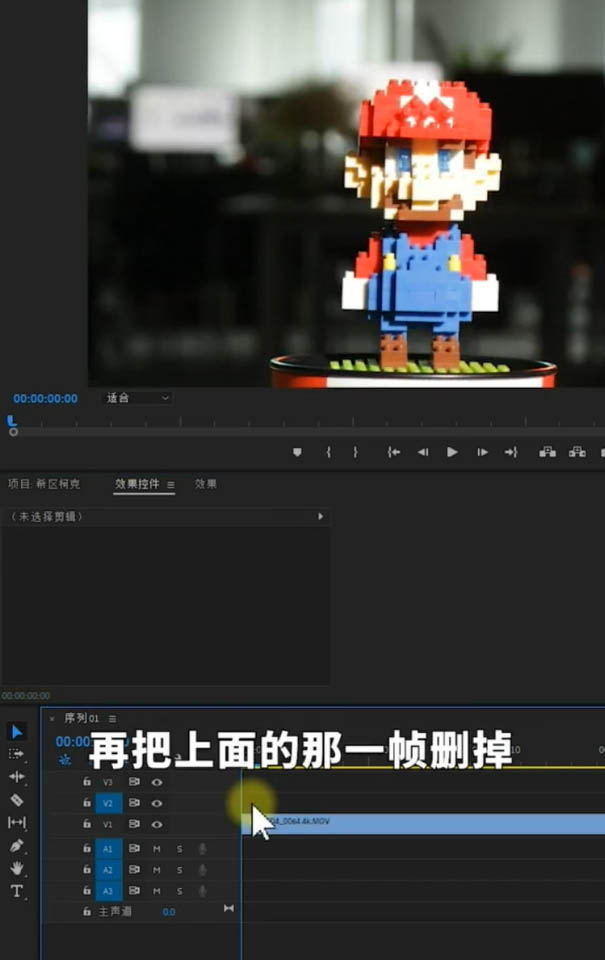This screenshot has height=960, width=605.
Task: Solo audio track A3
Action: point(179,891)
